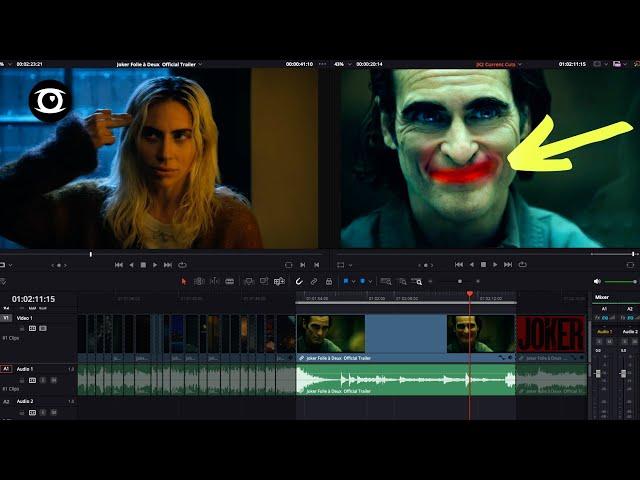Click the Detail Zoom icon
This screenshot has width=640, height=480.
pos(402,281)
